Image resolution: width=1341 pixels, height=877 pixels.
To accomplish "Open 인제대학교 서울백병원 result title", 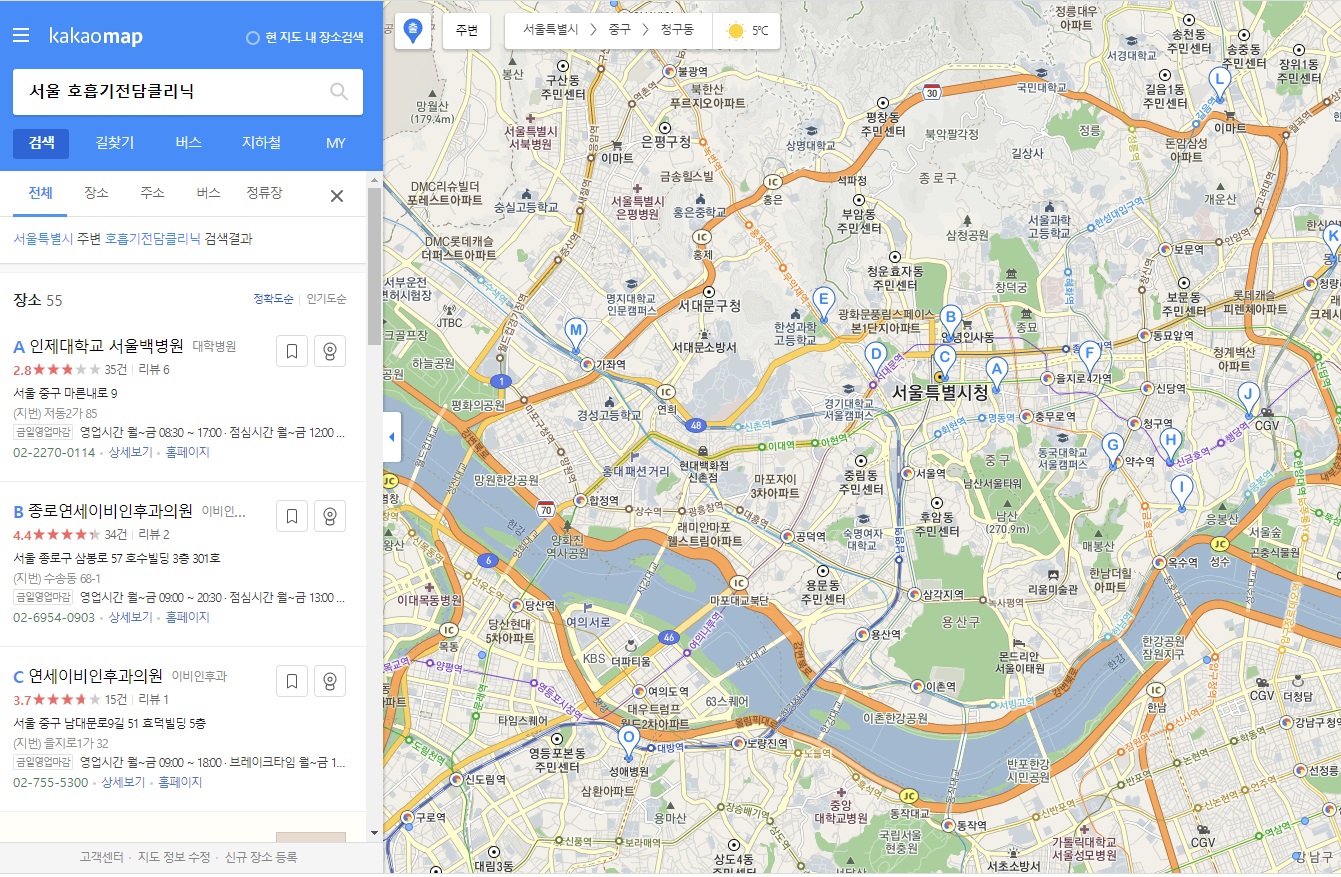I will coord(107,346).
